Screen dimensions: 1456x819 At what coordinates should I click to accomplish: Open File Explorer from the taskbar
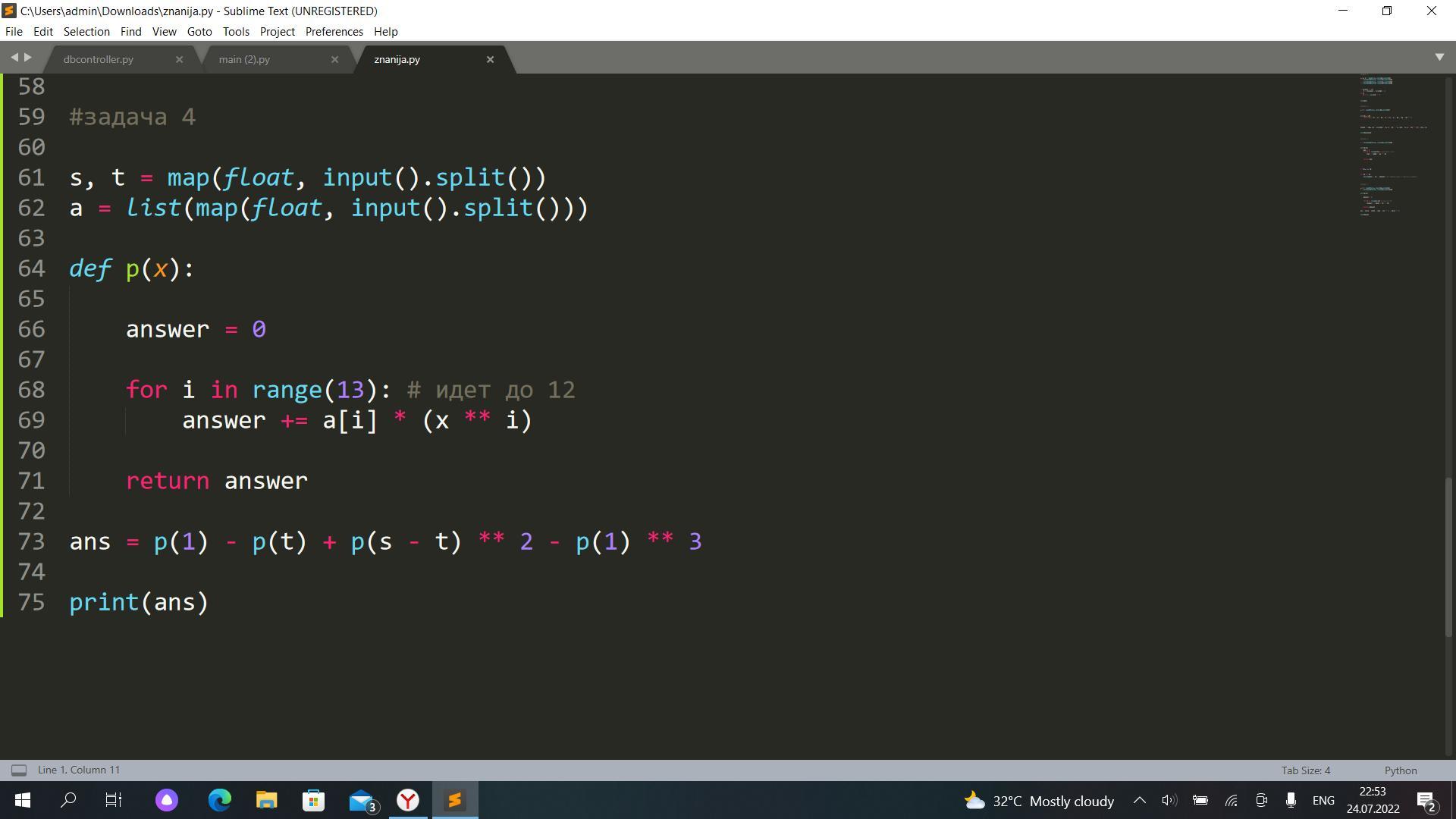click(266, 801)
